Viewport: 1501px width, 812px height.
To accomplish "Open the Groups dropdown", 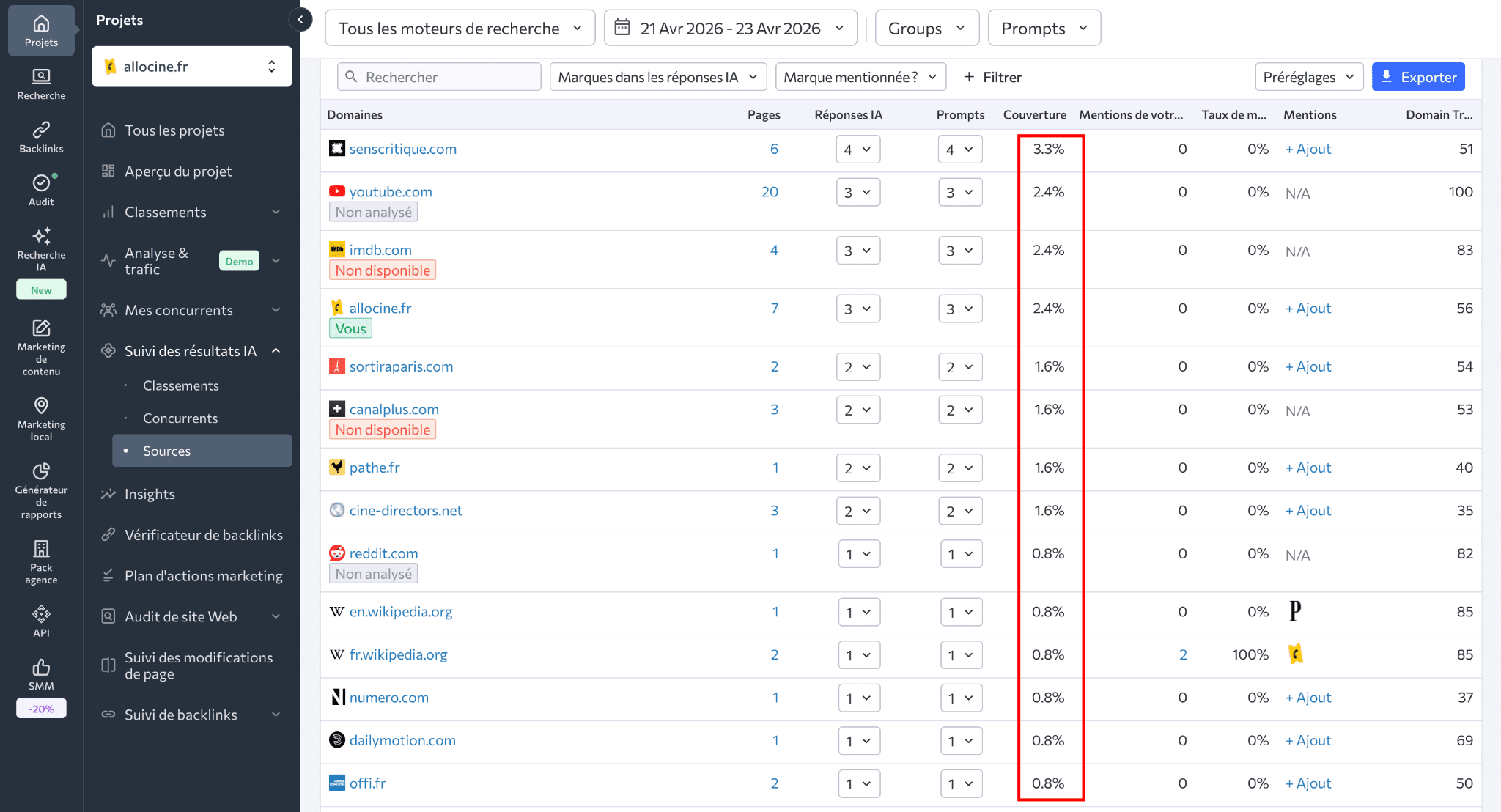I will pyautogui.click(x=926, y=28).
